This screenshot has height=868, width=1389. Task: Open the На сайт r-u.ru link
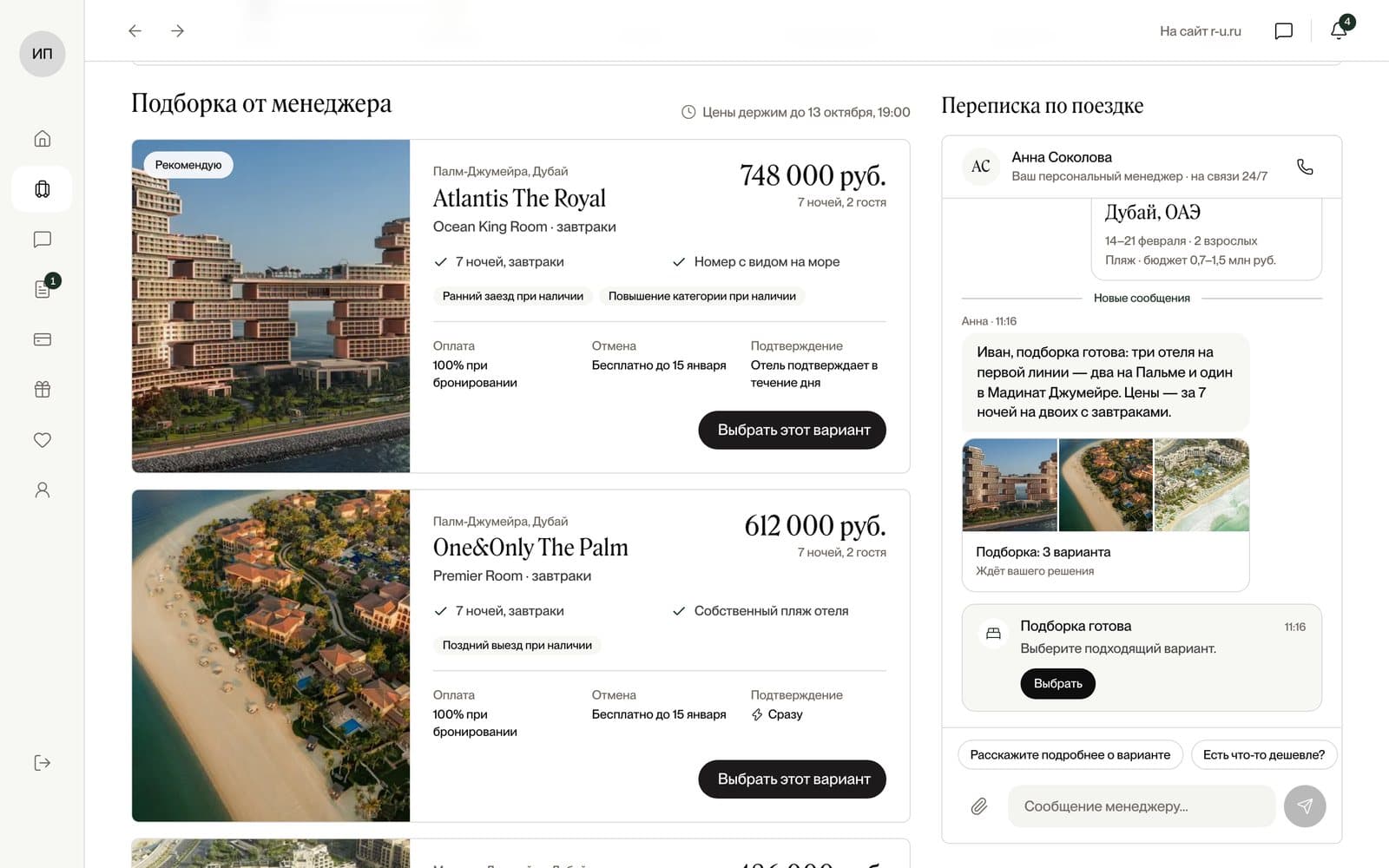(1200, 31)
